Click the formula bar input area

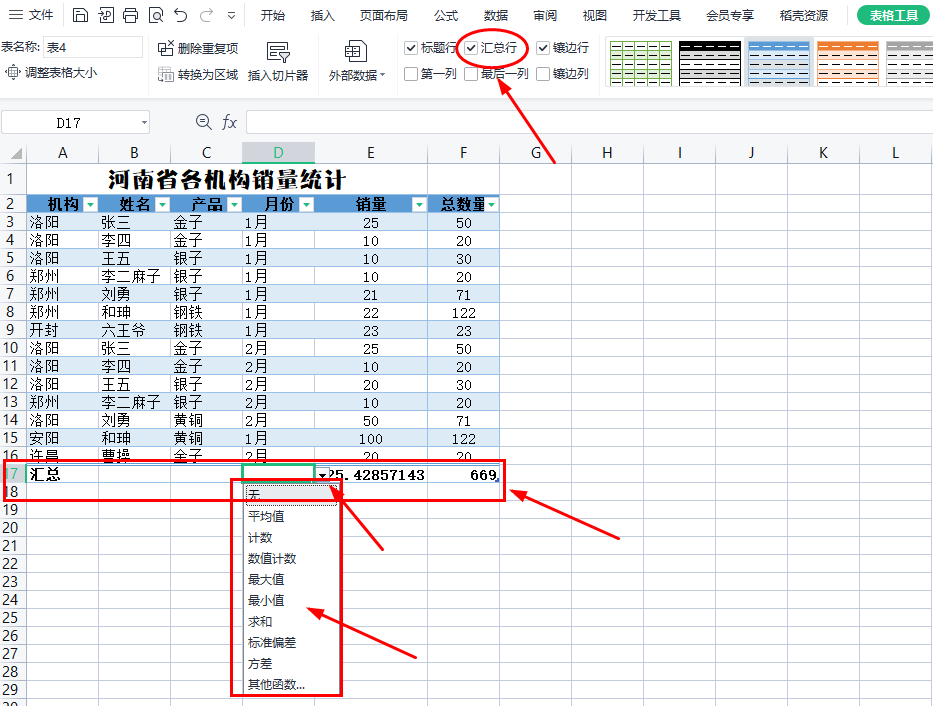coord(589,123)
